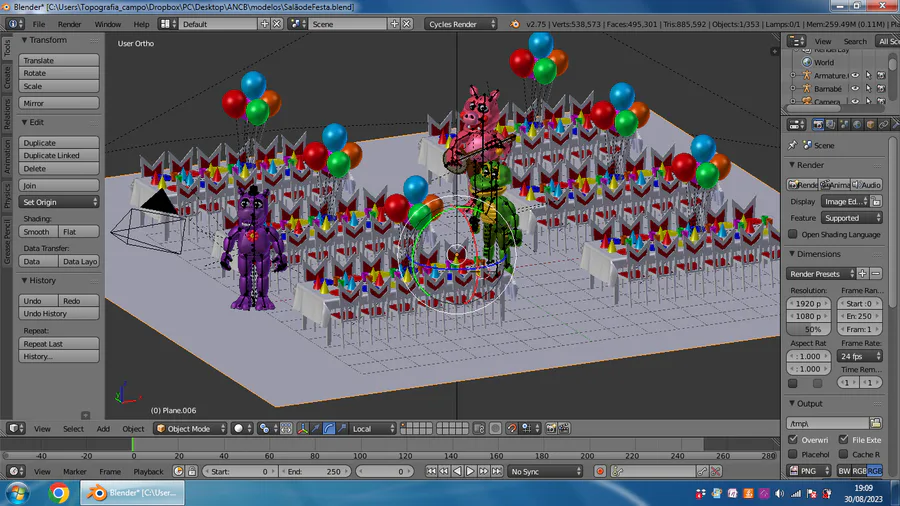The width and height of the screenshot is (900, 506).
Task: Open the timeline editor type icon
Action: [x=15, y=472]
